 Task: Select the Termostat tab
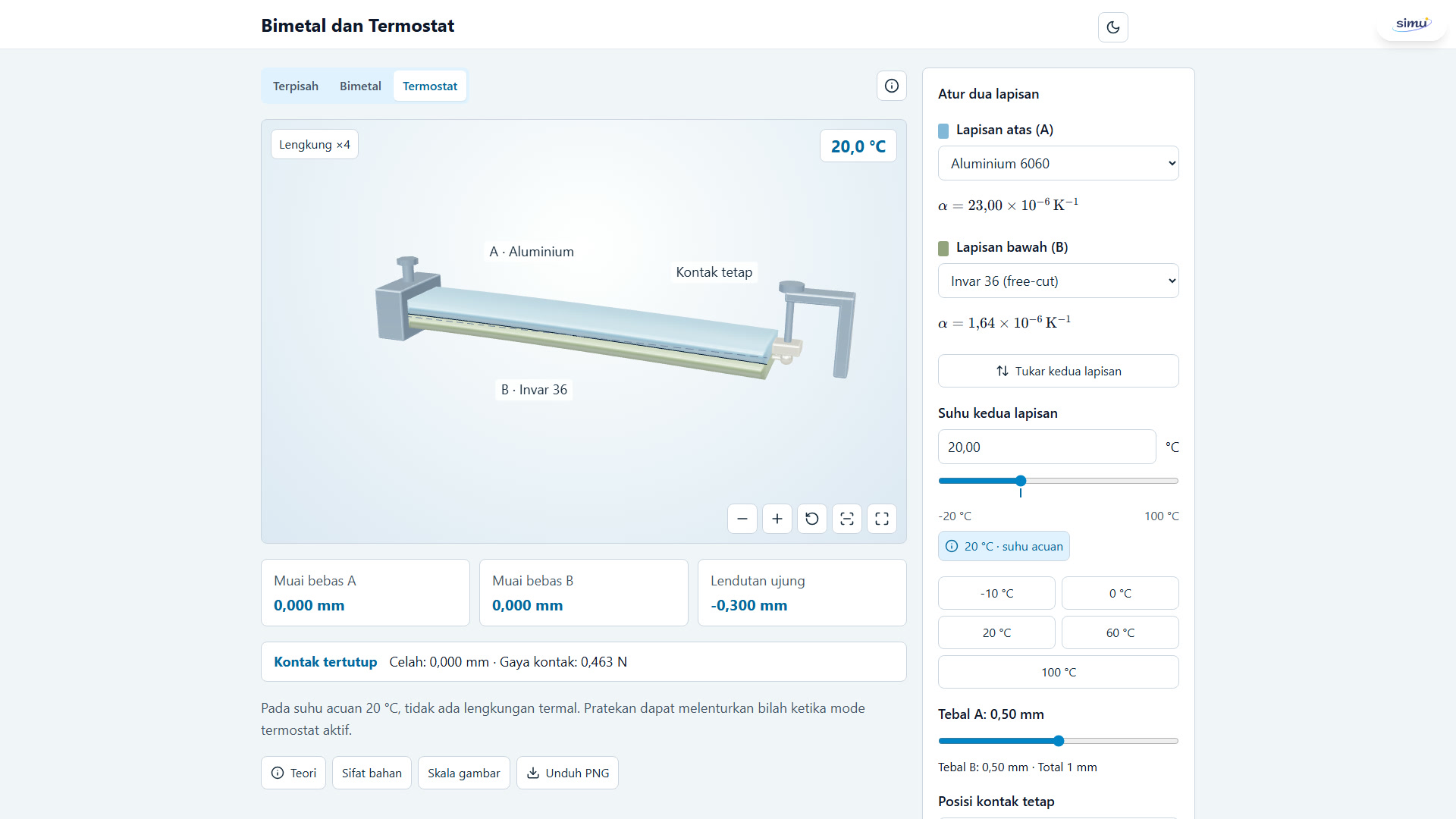430,86
